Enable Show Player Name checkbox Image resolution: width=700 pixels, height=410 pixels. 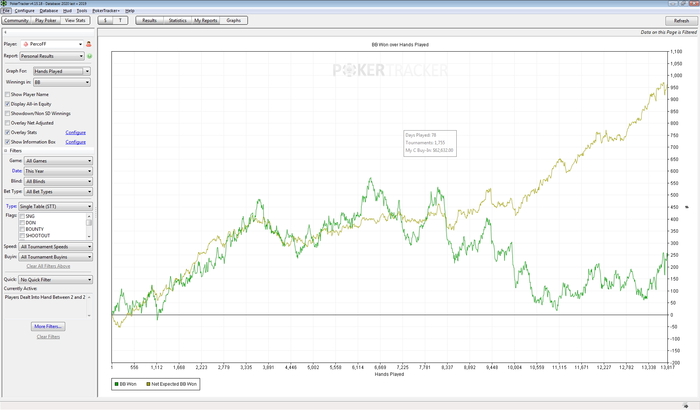click(8, 94)
